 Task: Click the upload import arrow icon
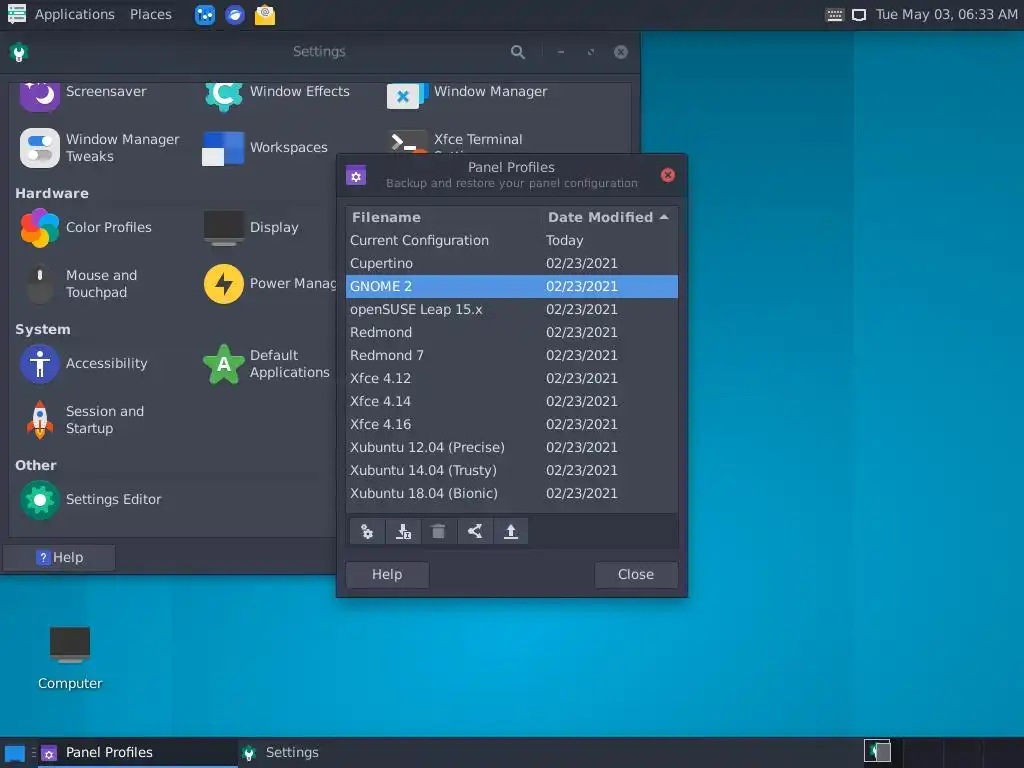[511, 532]
